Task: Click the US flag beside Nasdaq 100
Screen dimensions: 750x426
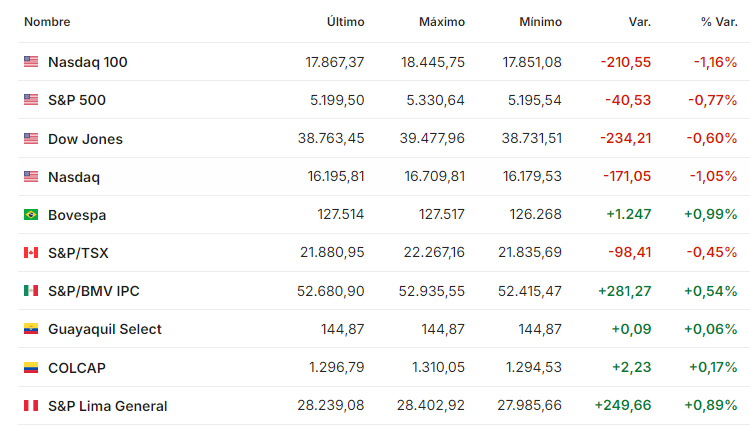Action: (31, 62)
